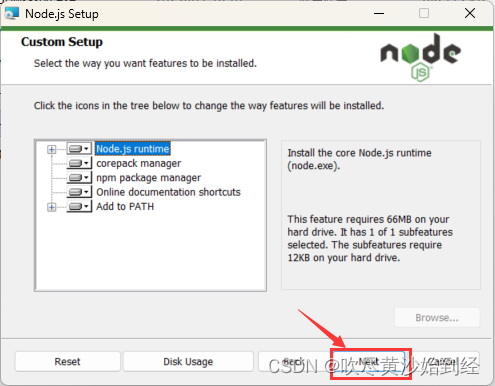Click the 'This feature requires 66MB' text
495x386 pixels.
[370, 238]
